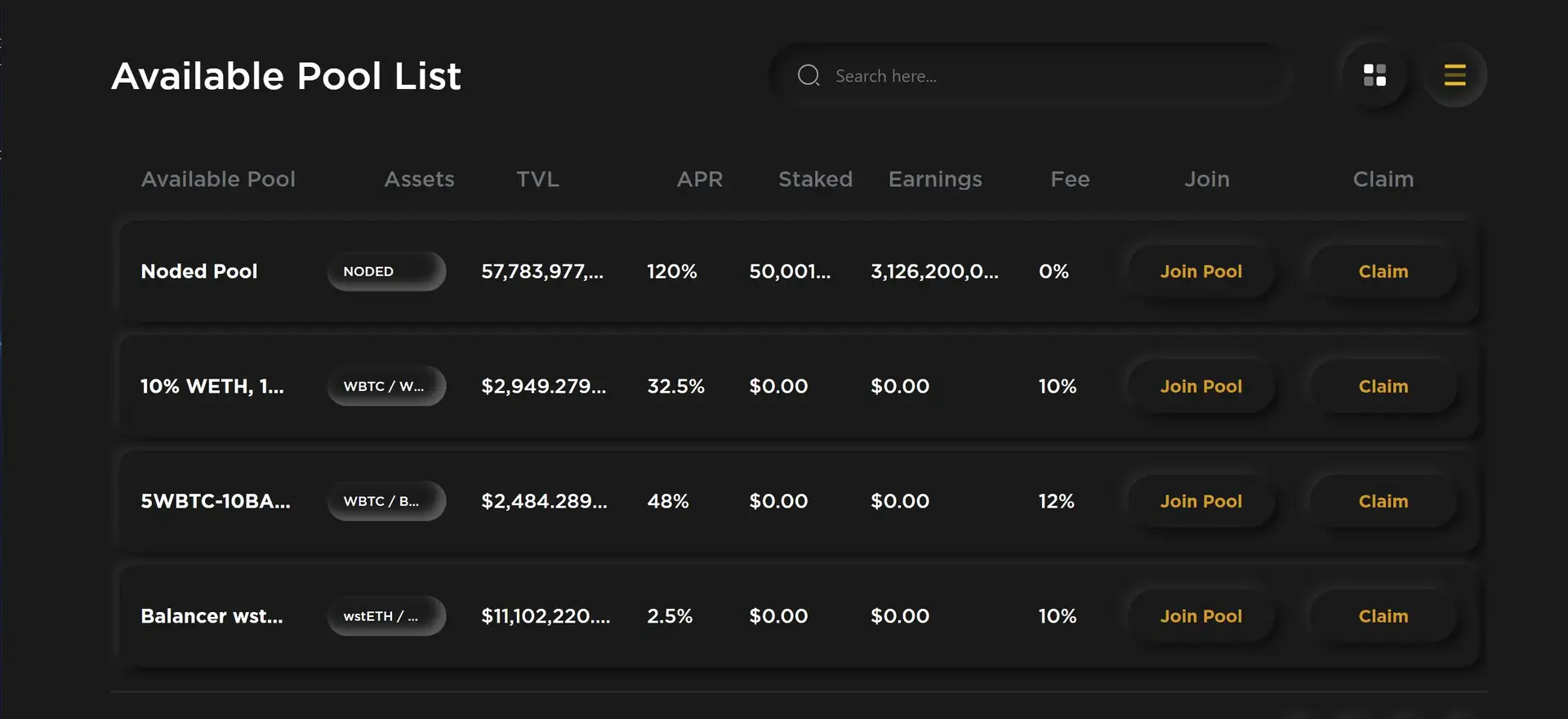Claim from the 5WBTC-10BA pool
Image resolution: width=1568 pixels, height=719 pixels.
[x=1383, y=502]
